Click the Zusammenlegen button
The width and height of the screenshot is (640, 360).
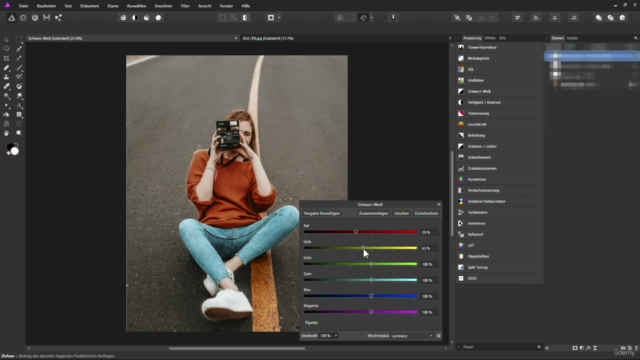point(373,213)
